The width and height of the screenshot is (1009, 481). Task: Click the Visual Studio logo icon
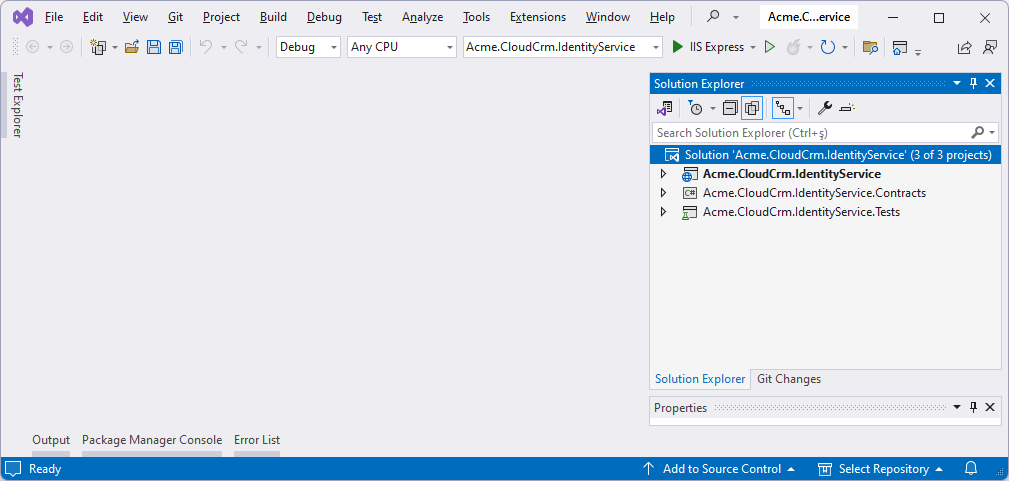click(23, 17)
